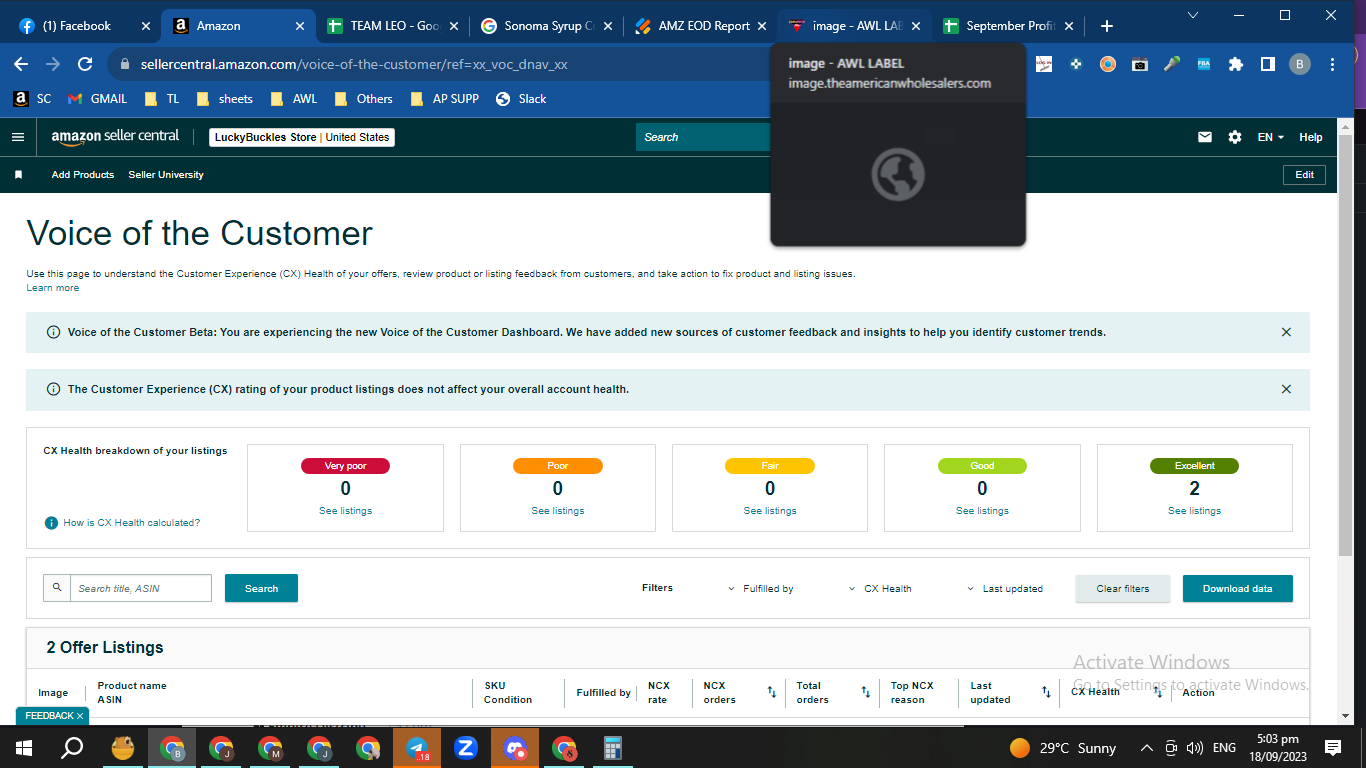
Task: Switch to the TEAM LEO Google Sheets tab
Action: click(393, 26)
